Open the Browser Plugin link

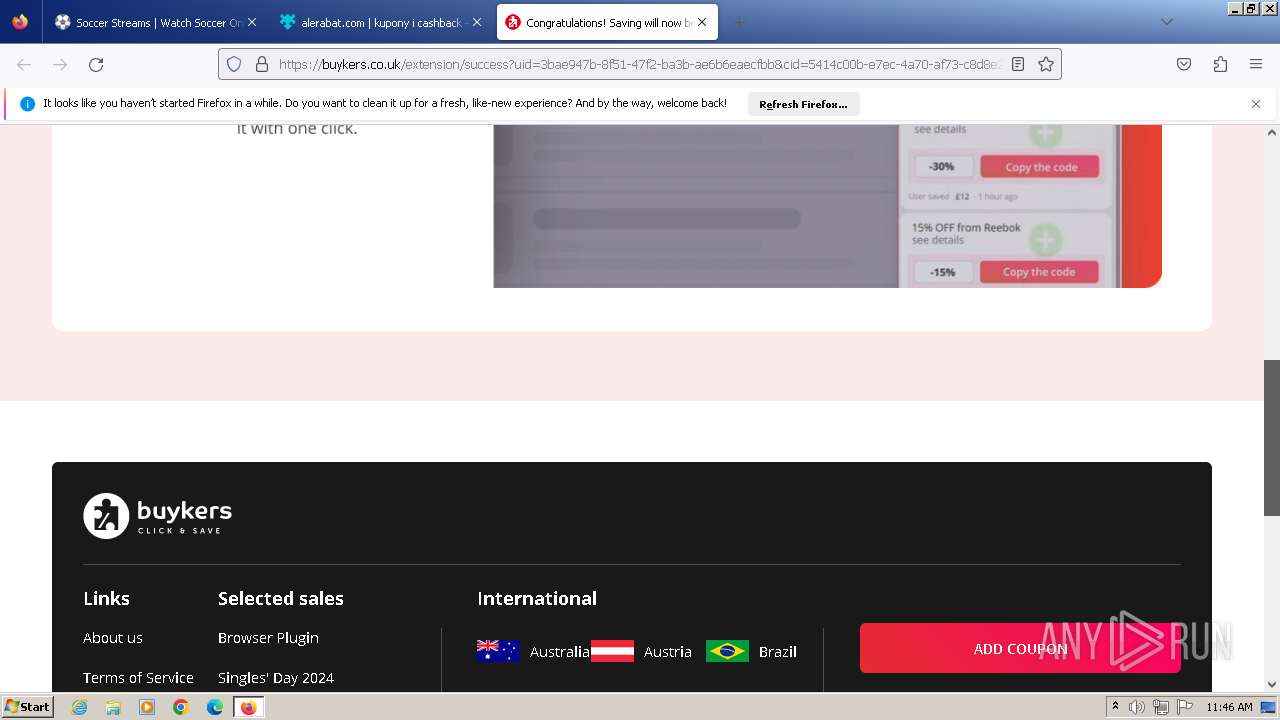(268, 638)
